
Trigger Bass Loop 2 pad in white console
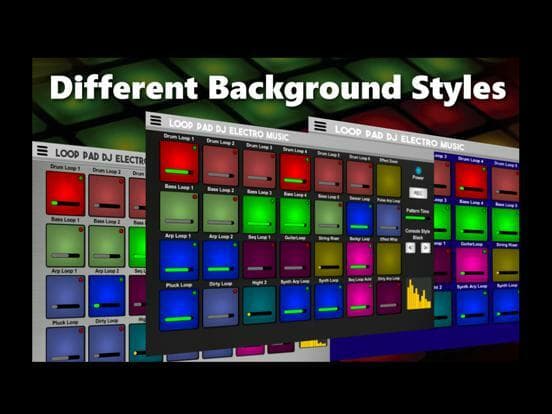click(x=107, y=246)
